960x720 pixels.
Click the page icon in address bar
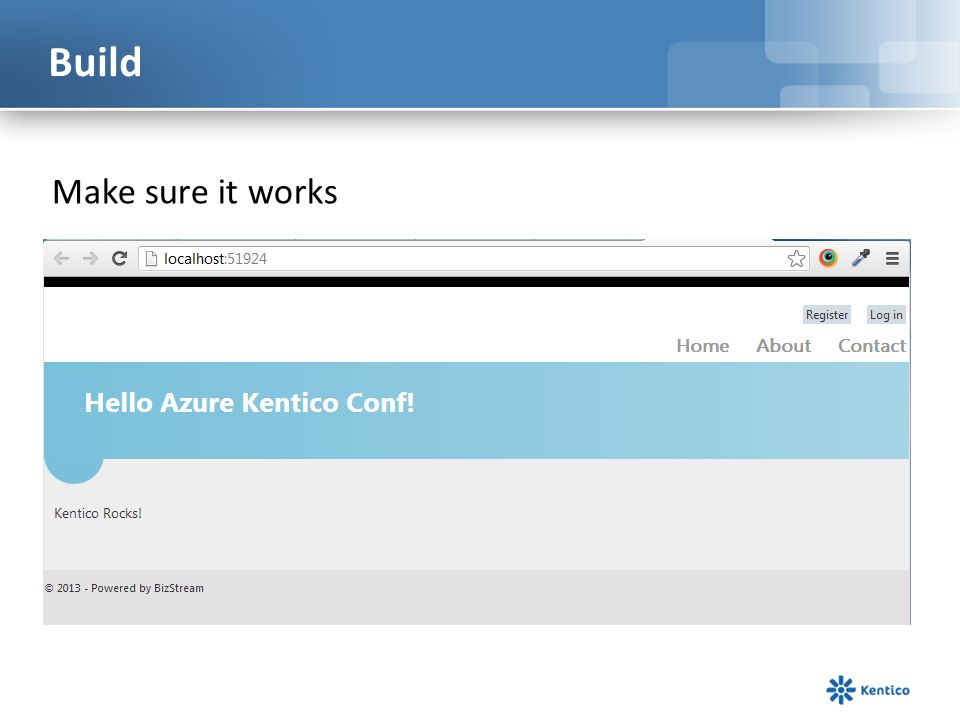pos(151,259)
